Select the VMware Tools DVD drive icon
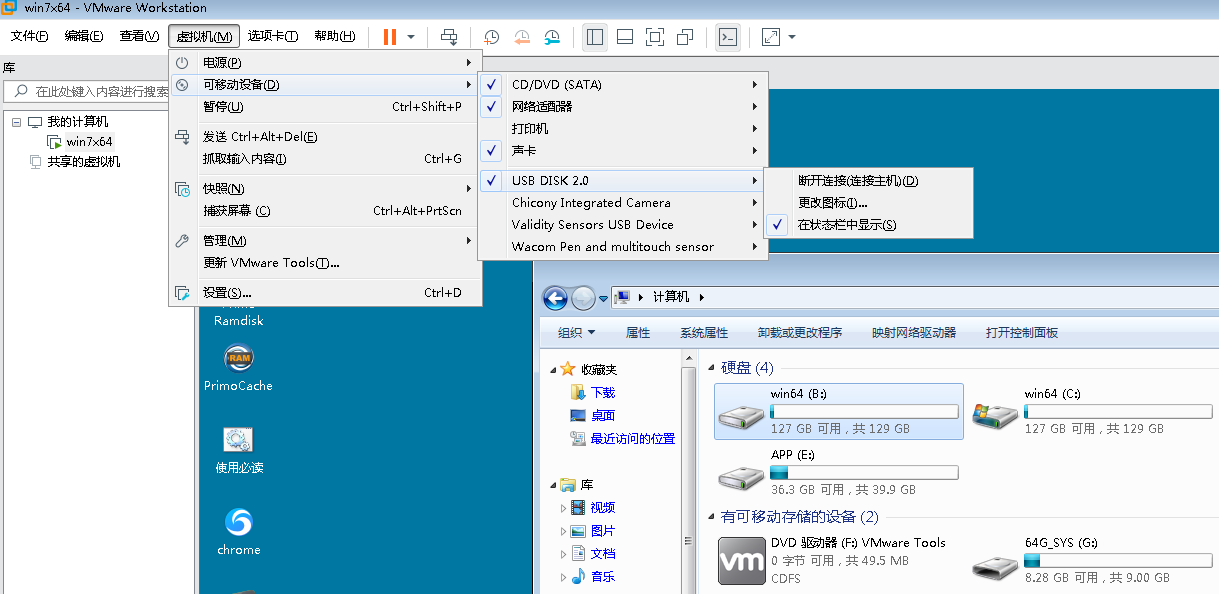This screenshot has width=1219, height=594. click(742, 561)
